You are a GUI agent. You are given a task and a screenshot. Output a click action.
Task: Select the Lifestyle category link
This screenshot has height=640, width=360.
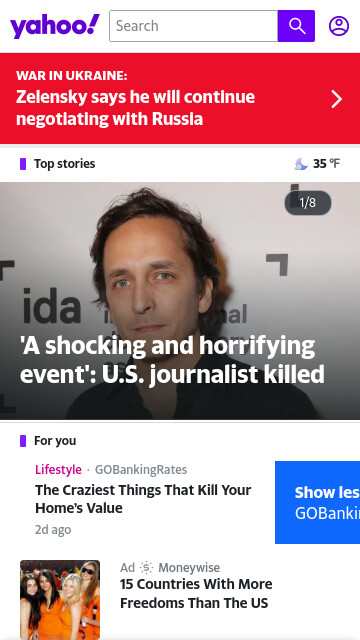point(58,470)
